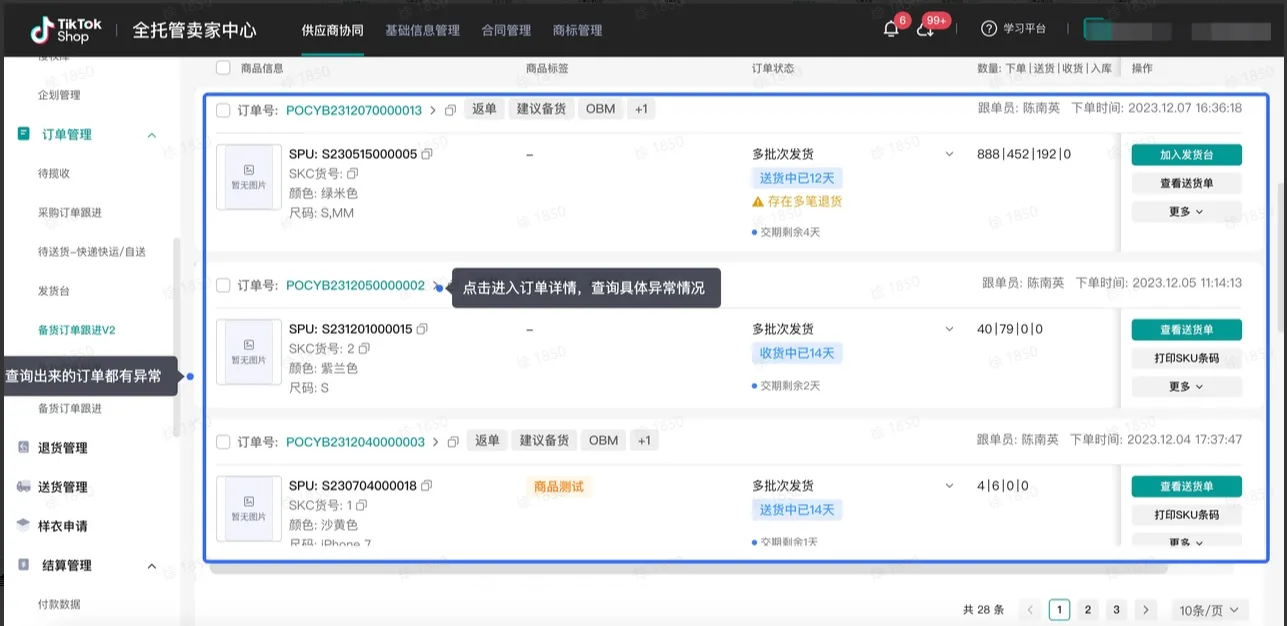1287x626 pixels.
Task: Go to 采购订单跟进 in sidebar
Action: 70,212
